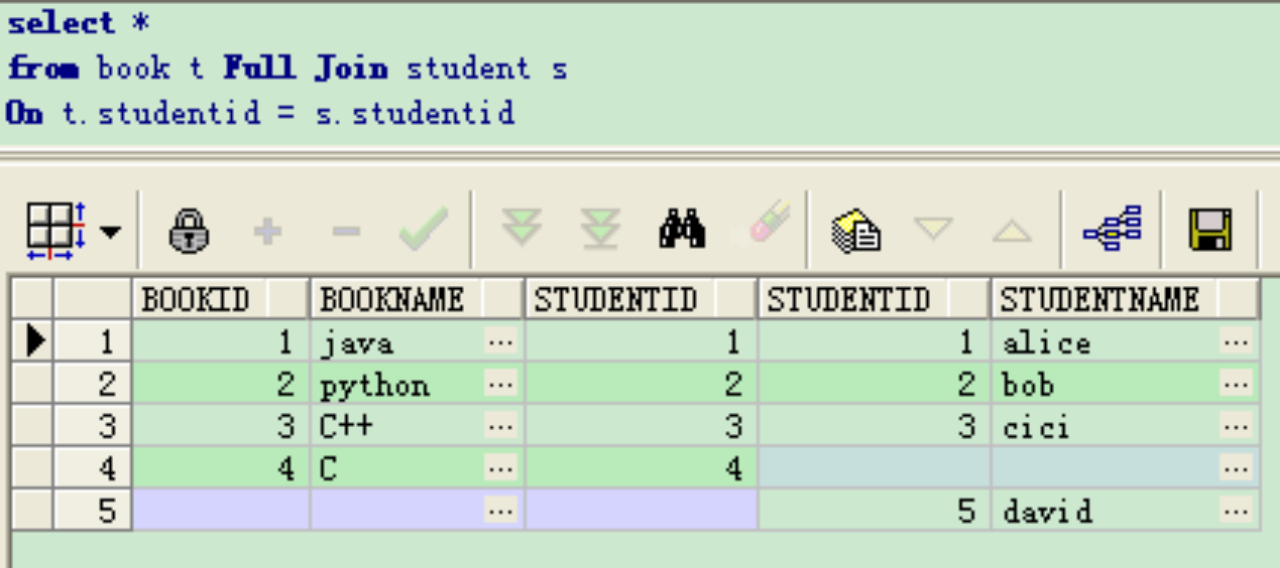Select row 3 by its row number
The width and height of the screenshot is (1280, 568).
[x=93, y=427]
